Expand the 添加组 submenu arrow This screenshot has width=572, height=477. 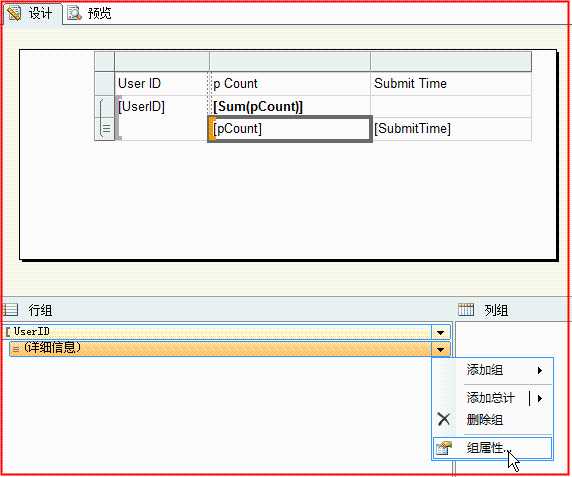(x=540, y=371)
